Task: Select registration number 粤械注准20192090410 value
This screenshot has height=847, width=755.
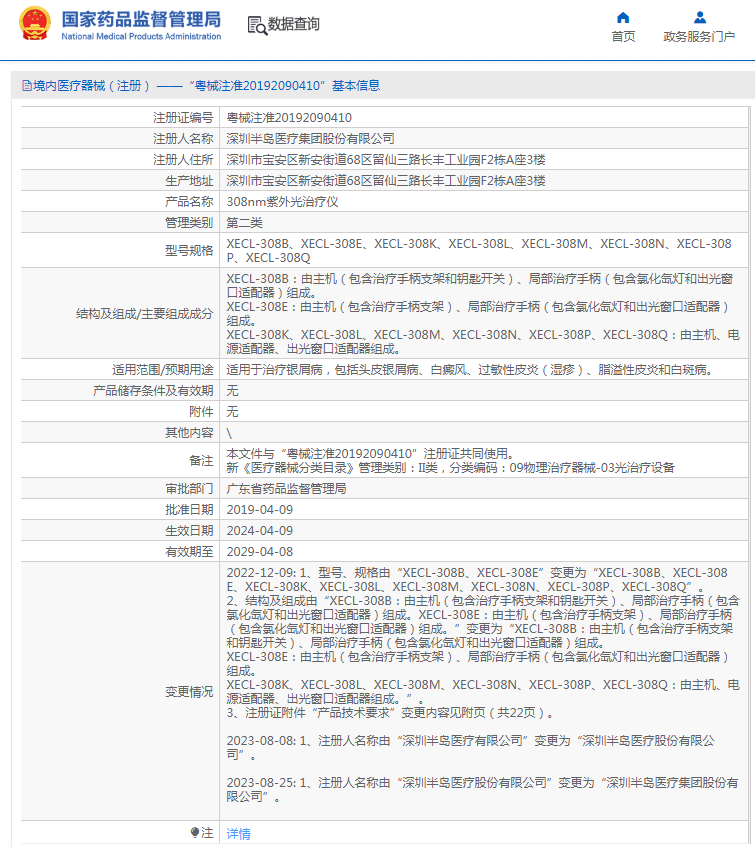Action: (289, 118)
